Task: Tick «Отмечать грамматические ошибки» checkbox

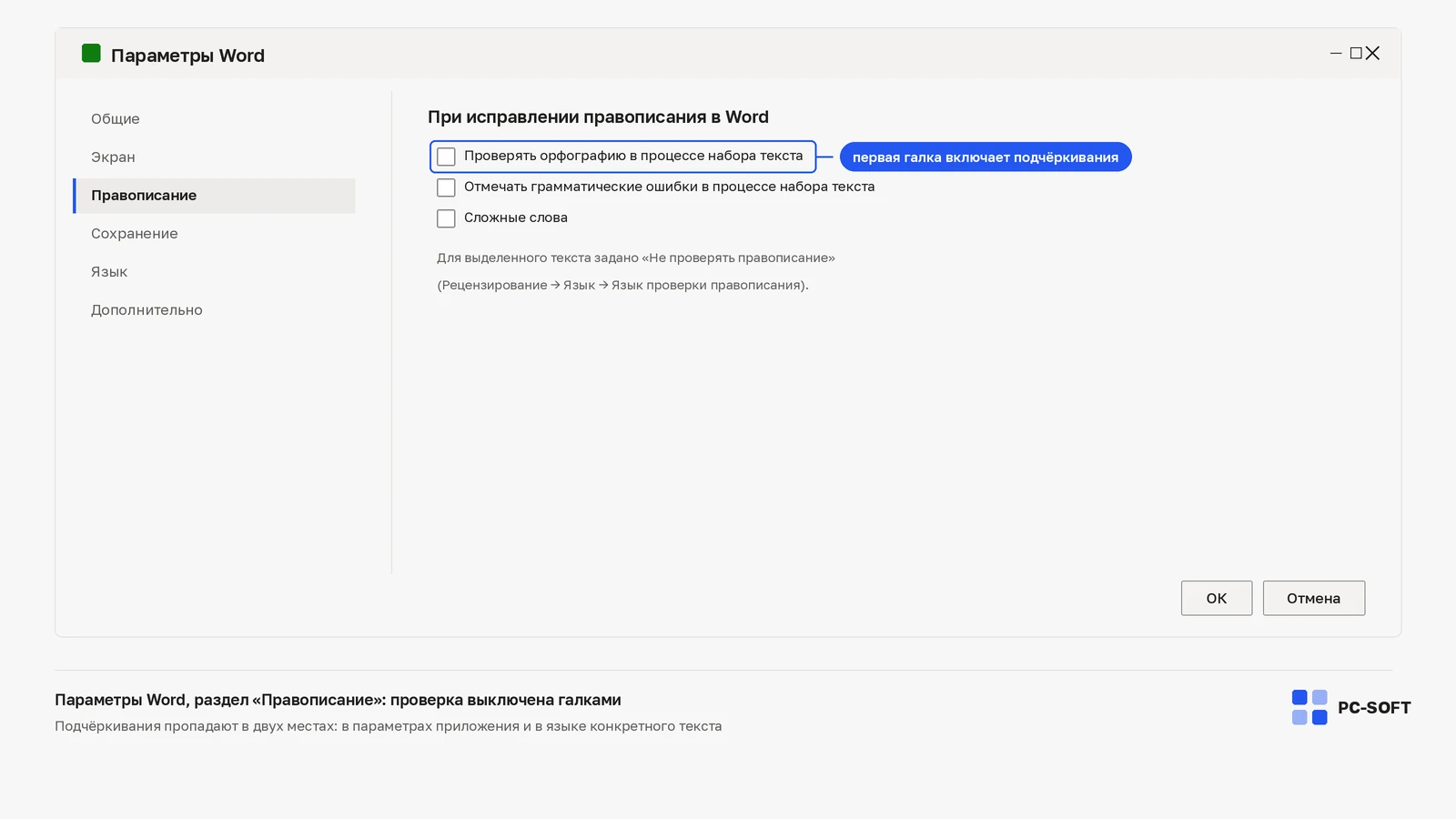Action: (x=446, y=187)
